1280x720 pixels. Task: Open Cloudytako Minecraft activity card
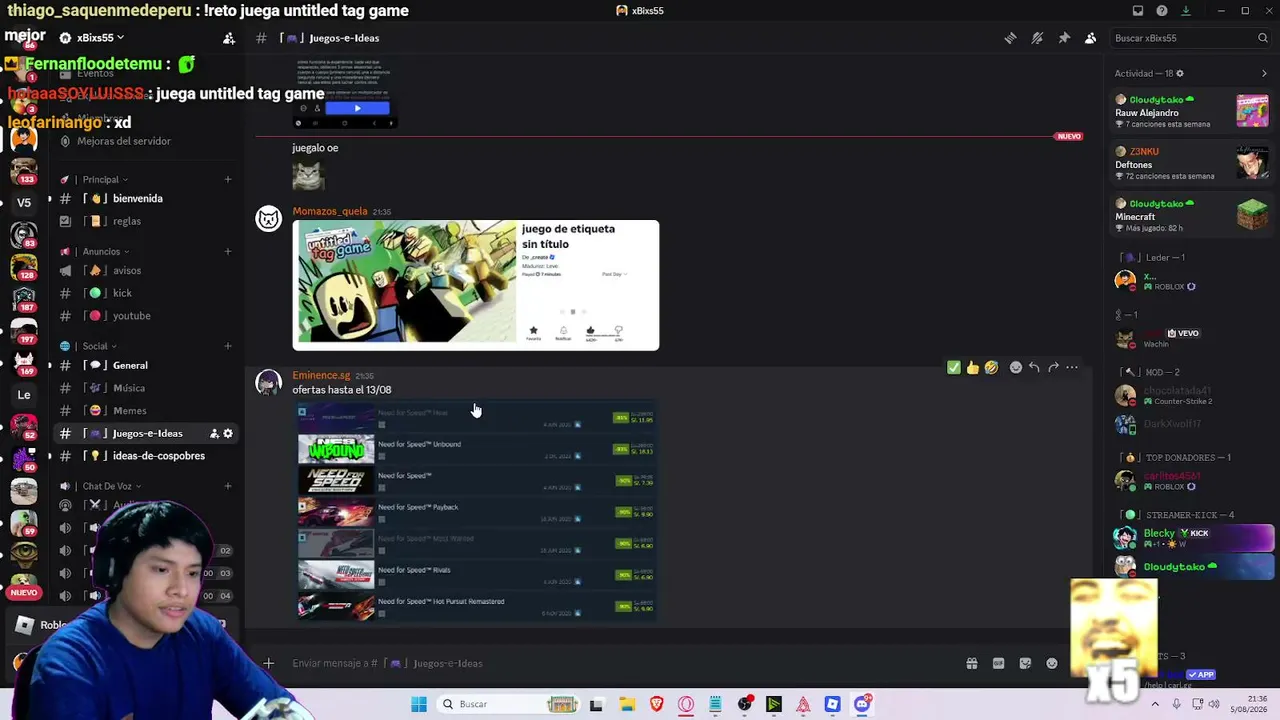(1192, 216)
